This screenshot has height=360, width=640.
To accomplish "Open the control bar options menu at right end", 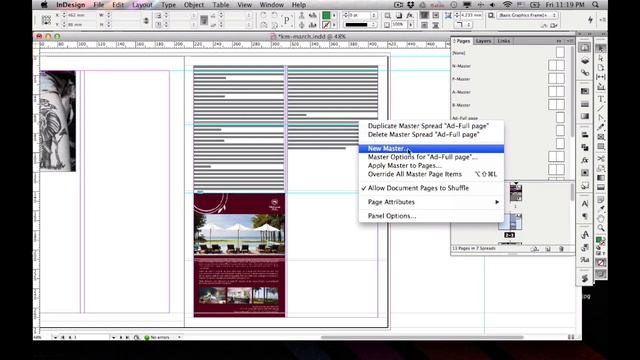I will [x=603, y=20].
